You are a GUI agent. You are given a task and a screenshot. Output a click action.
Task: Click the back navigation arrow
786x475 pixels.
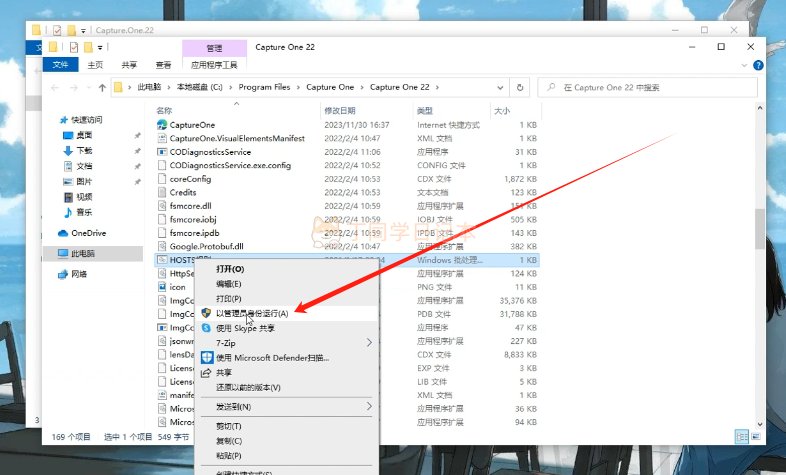pyautogui.click(x=55, y=88)
